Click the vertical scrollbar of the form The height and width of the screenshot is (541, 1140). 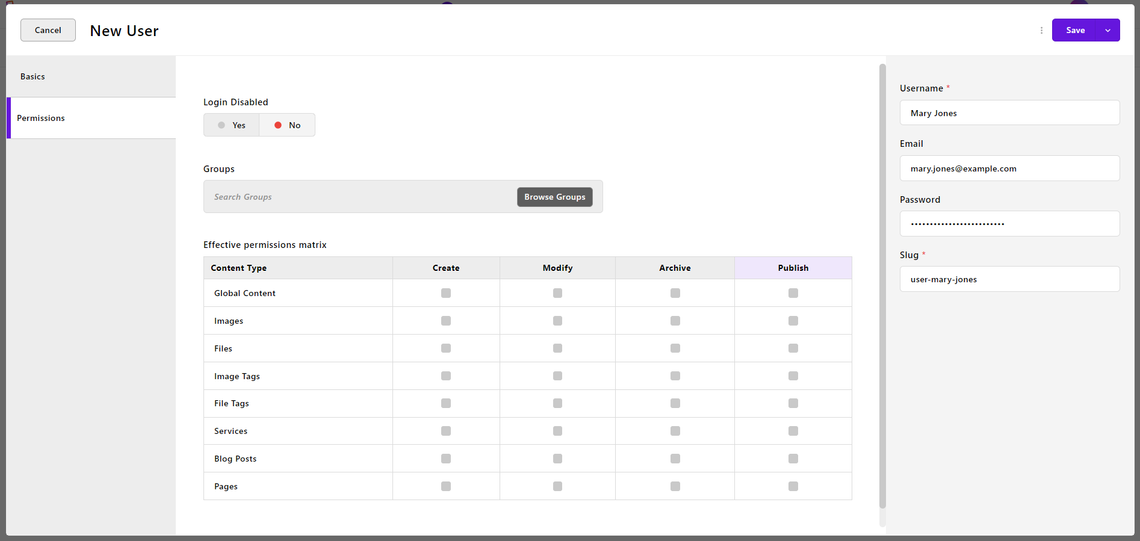coord(883,286)
